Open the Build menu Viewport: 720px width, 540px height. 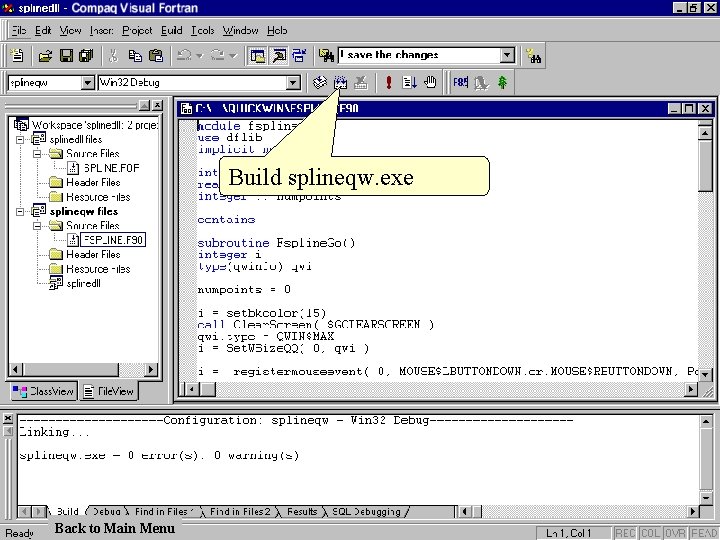coord(171,31)
